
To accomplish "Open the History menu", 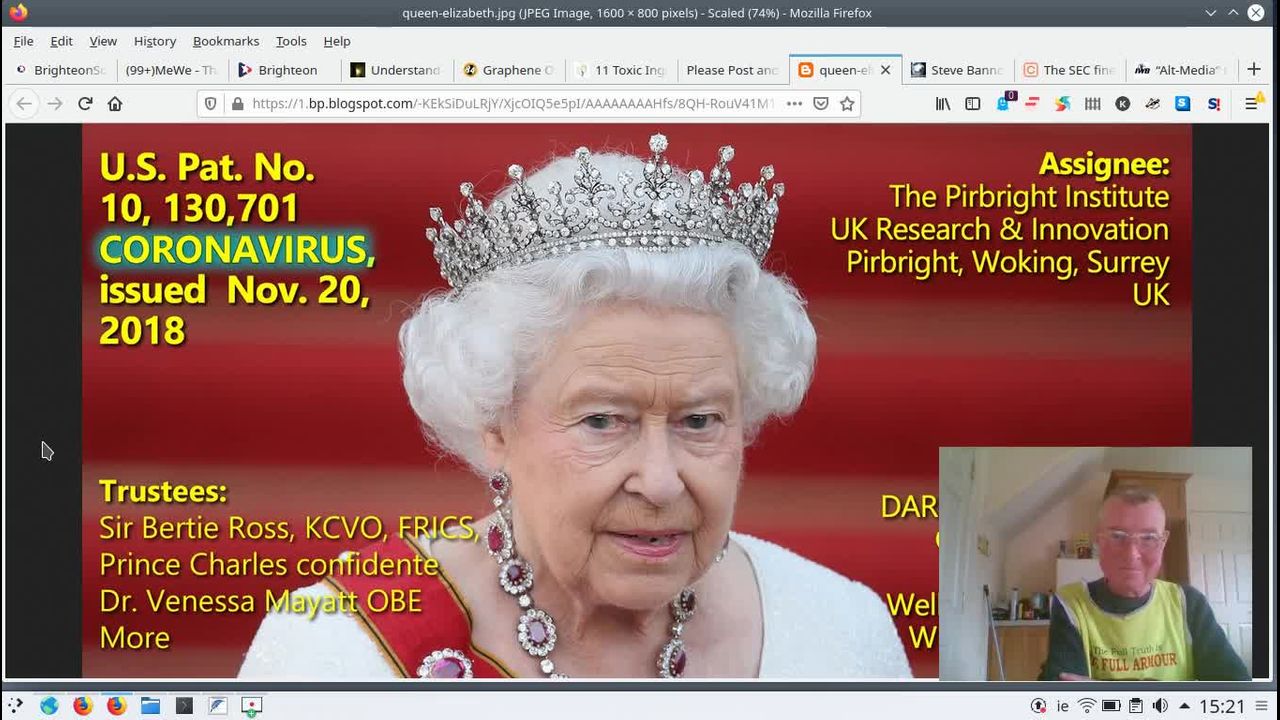I will 154,41.
